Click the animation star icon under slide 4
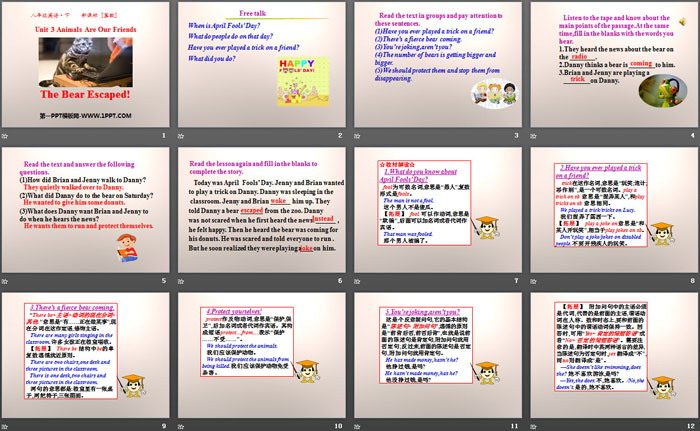 coord(533,136)
